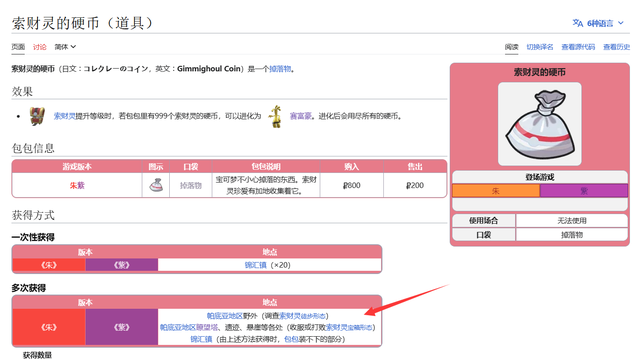This screenshot has width=640, height=360.
Task: Click the ₽200 sell price cell
Action: click(x=415, y=185)
